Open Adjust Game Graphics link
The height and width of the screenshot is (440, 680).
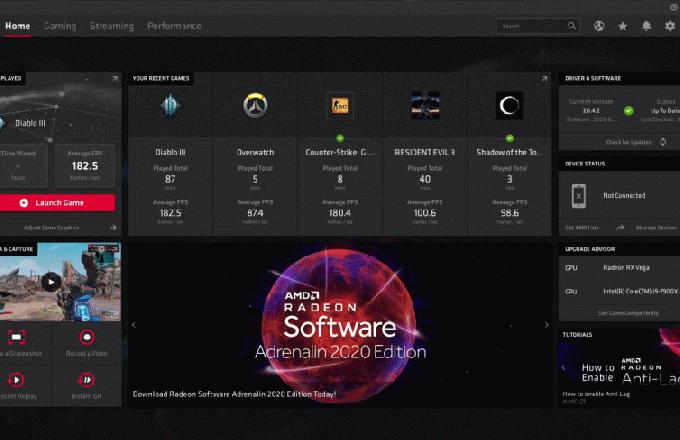(x=51, y=228)
